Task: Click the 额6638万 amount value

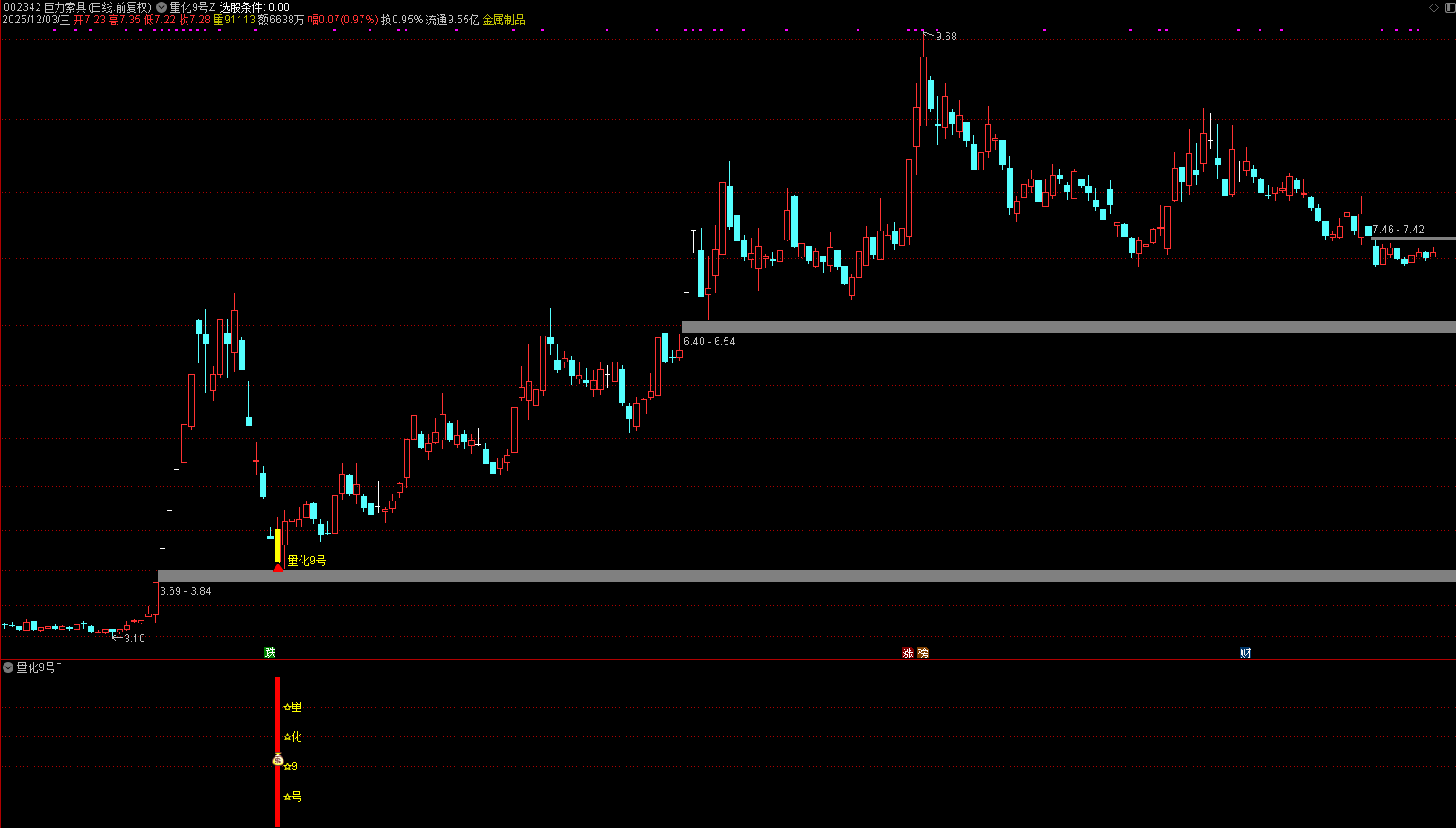Action: click(x=281, y=20)
